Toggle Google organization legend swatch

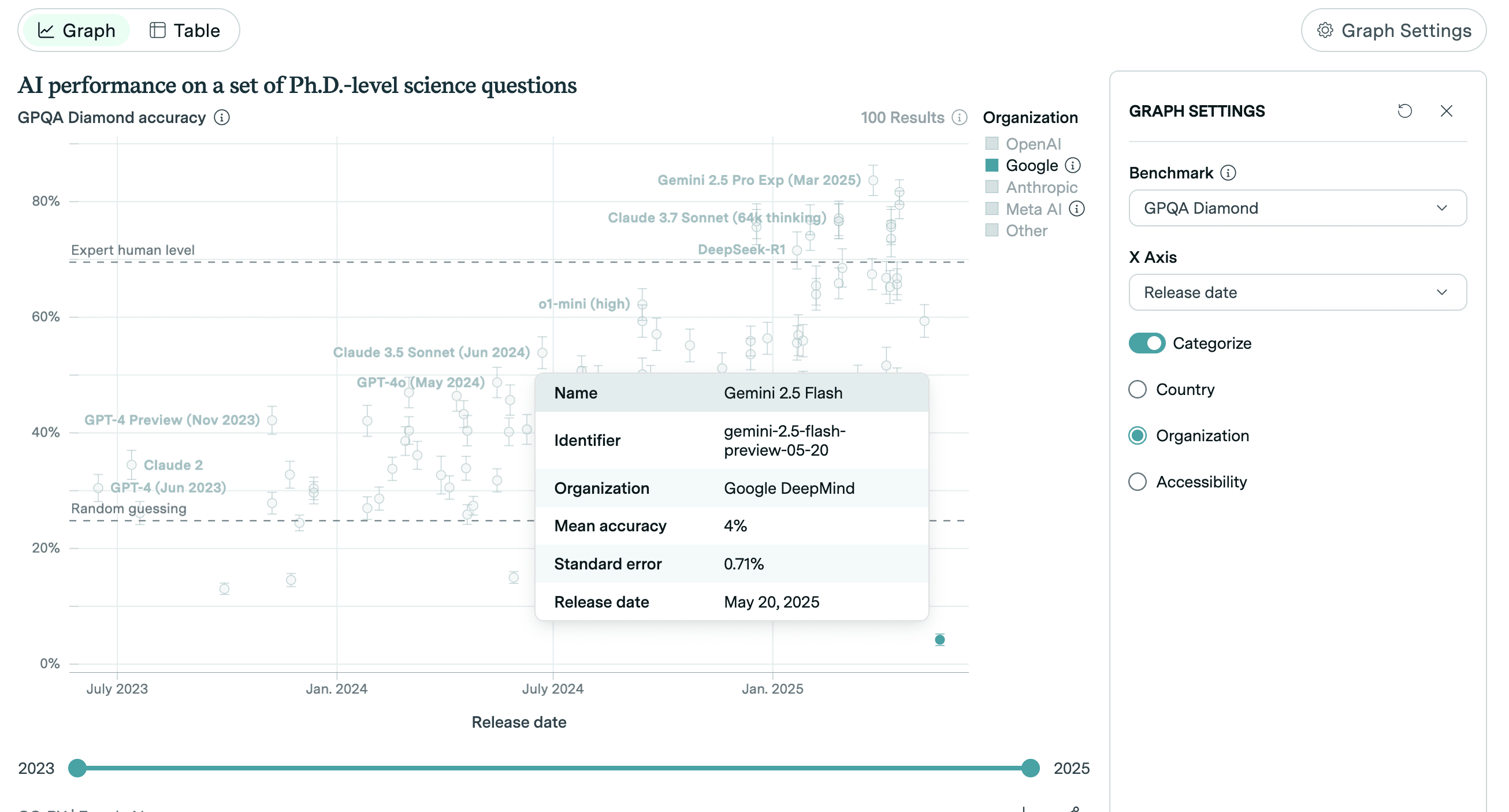[992, 166]
